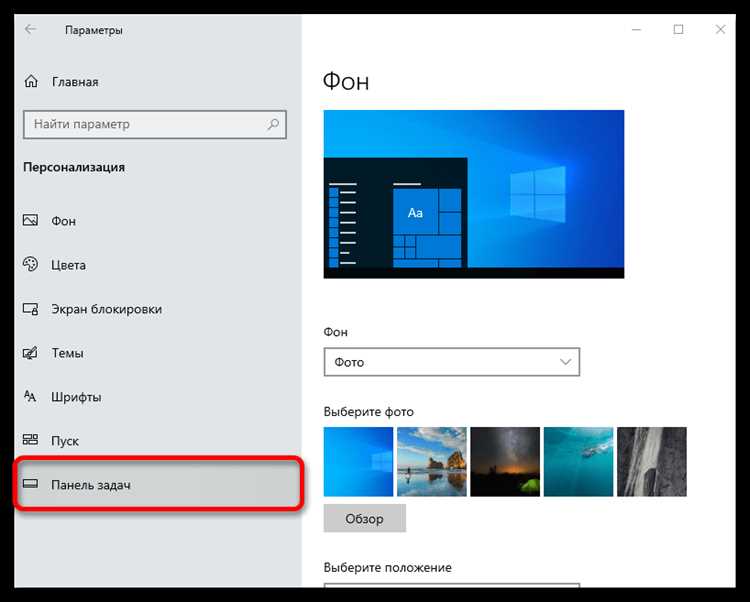Click the Пуск tiles icon

[x=30, y=440]
